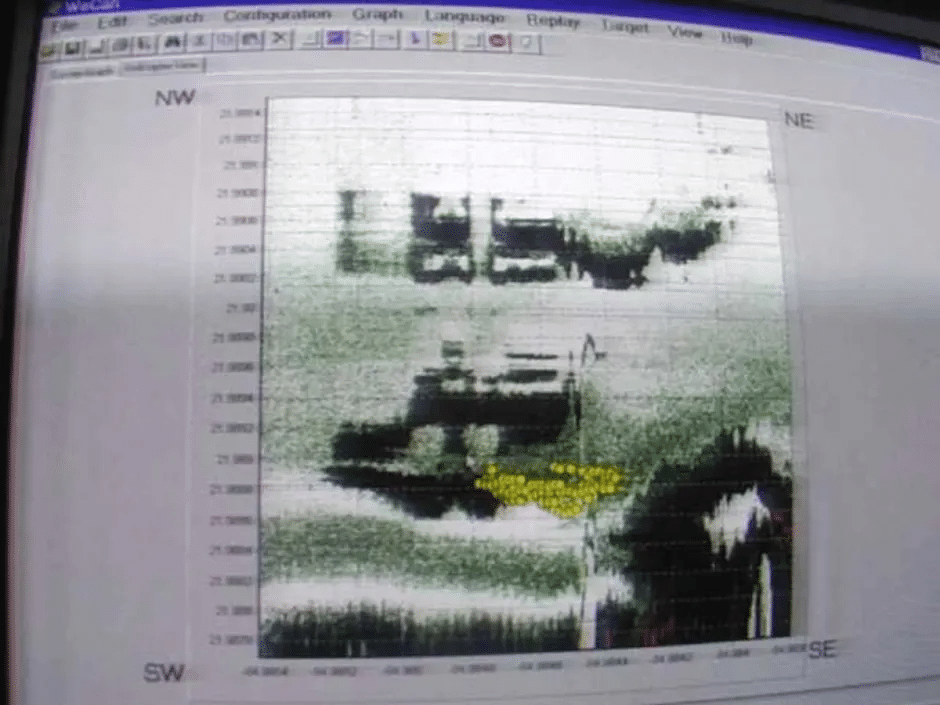Click the yellow marker cluster on sonar image
The image size is (940, 705).
point(550,488)
